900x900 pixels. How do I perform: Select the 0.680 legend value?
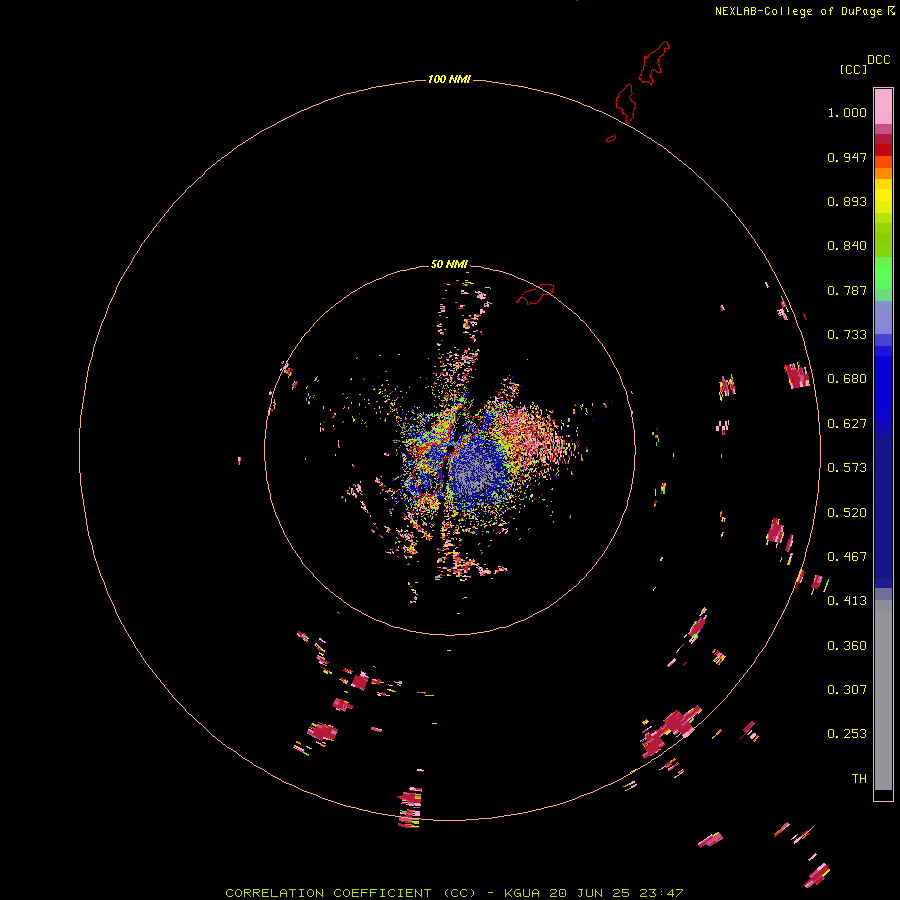click(847, 379)
